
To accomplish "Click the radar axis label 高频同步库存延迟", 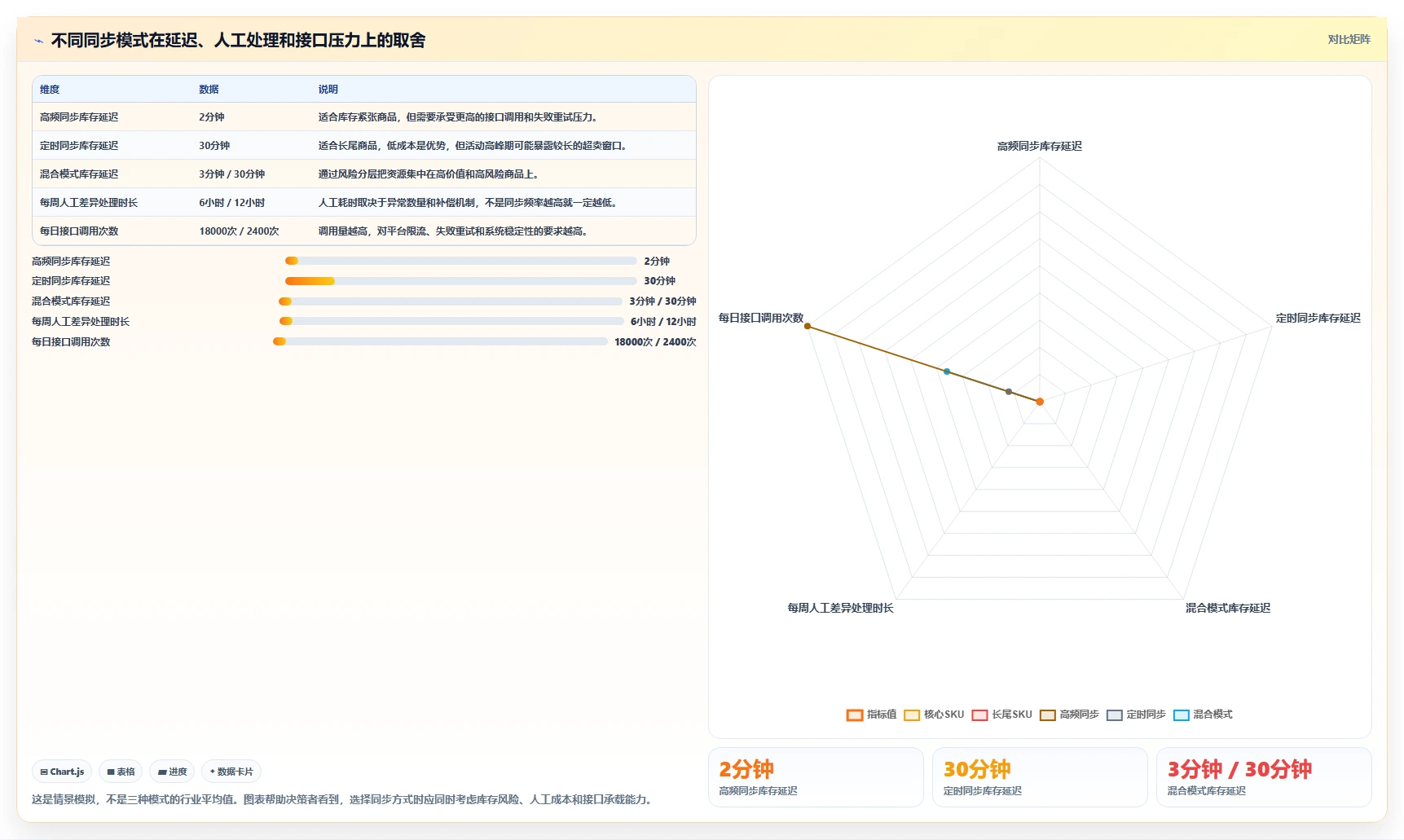I will 1040,147.
